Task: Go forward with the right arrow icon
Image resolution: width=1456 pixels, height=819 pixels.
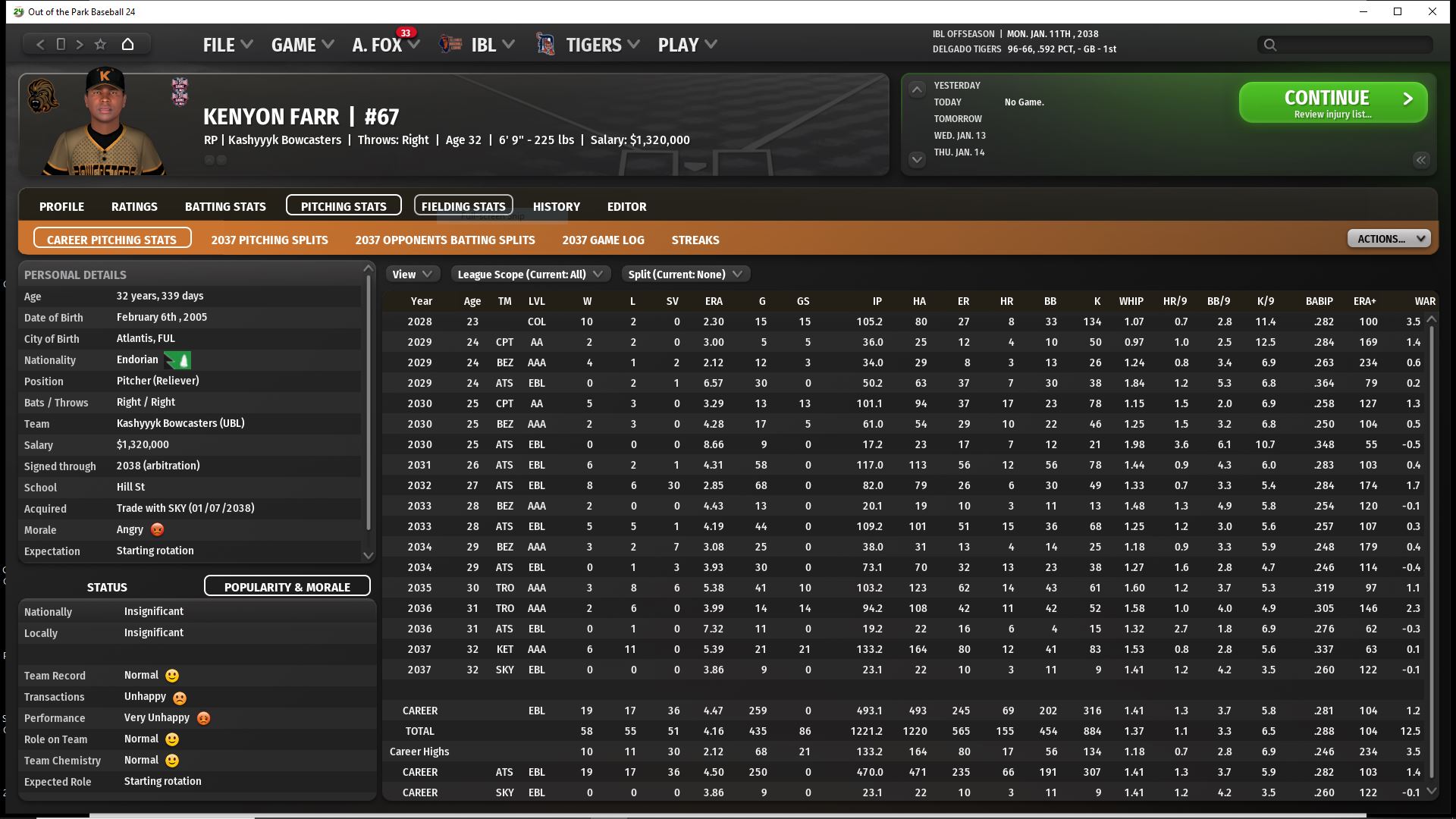Action: click(x=80, y=45)
